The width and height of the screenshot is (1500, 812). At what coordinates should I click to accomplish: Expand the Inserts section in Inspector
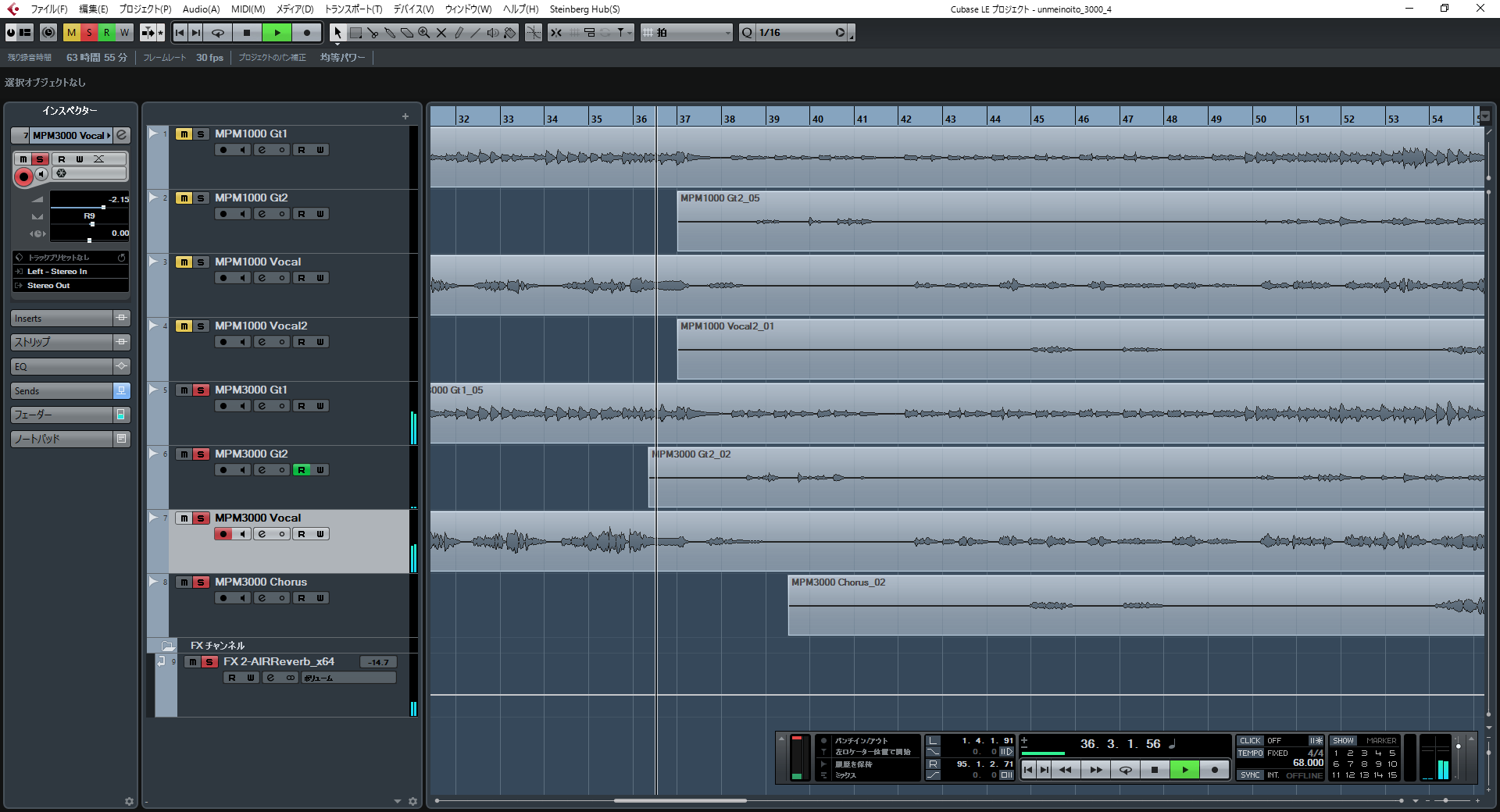point(62,319)
